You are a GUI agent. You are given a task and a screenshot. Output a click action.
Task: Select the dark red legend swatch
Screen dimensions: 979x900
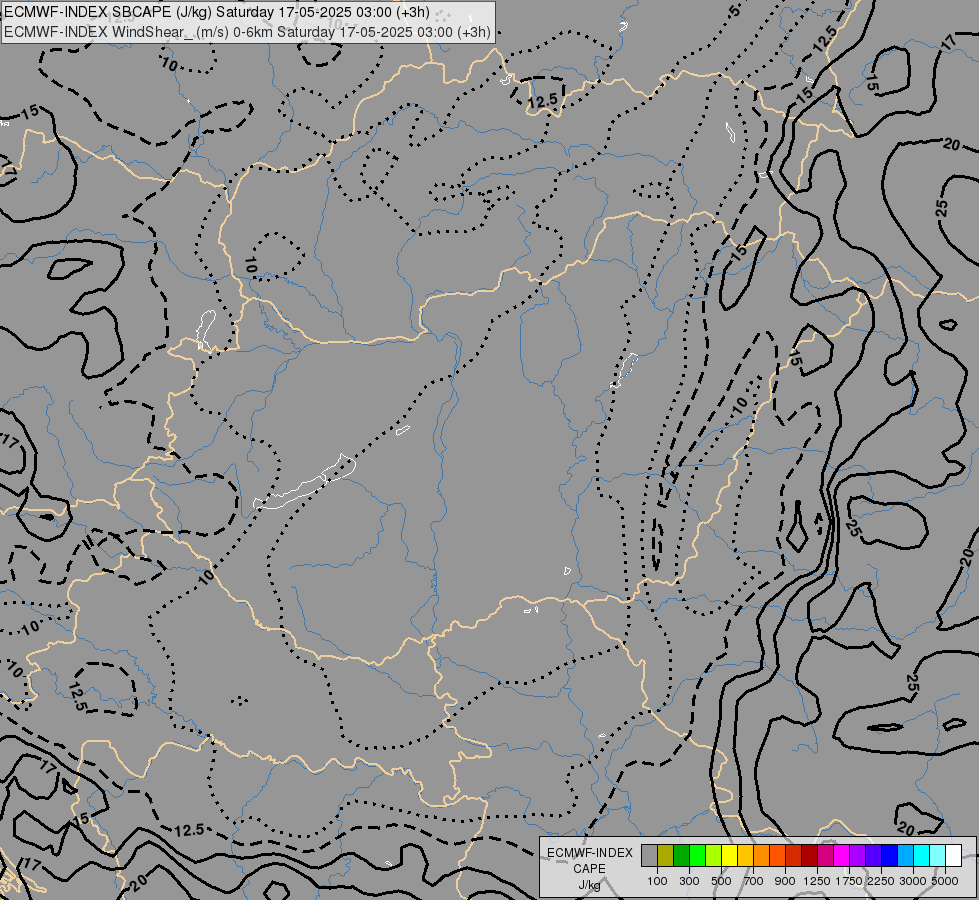(809, 856)
